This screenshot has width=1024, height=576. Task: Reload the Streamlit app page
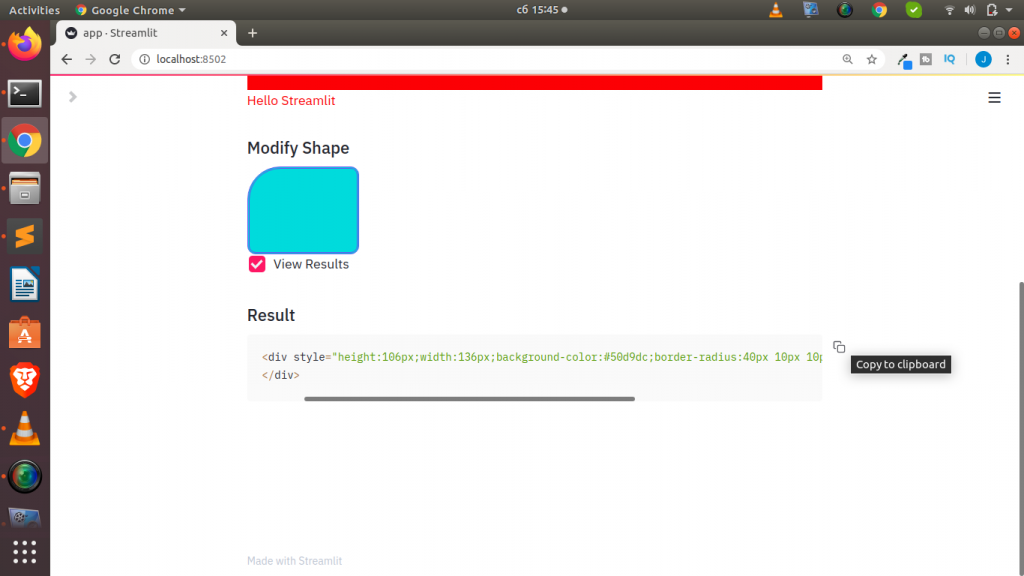click(x=114, y=59)
